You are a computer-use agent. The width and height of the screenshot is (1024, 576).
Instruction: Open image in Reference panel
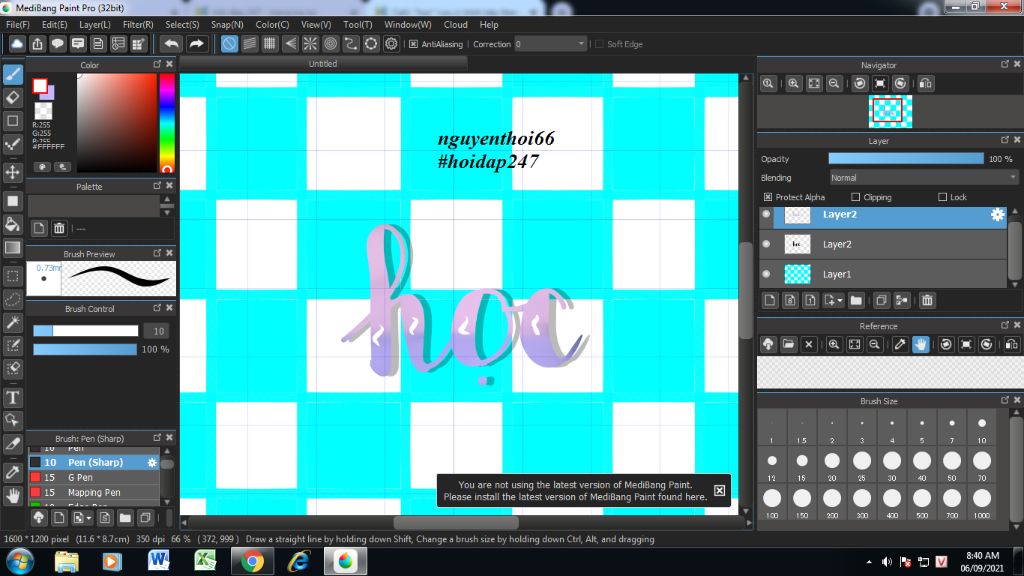pyautogui.click(x=788, y=344)
